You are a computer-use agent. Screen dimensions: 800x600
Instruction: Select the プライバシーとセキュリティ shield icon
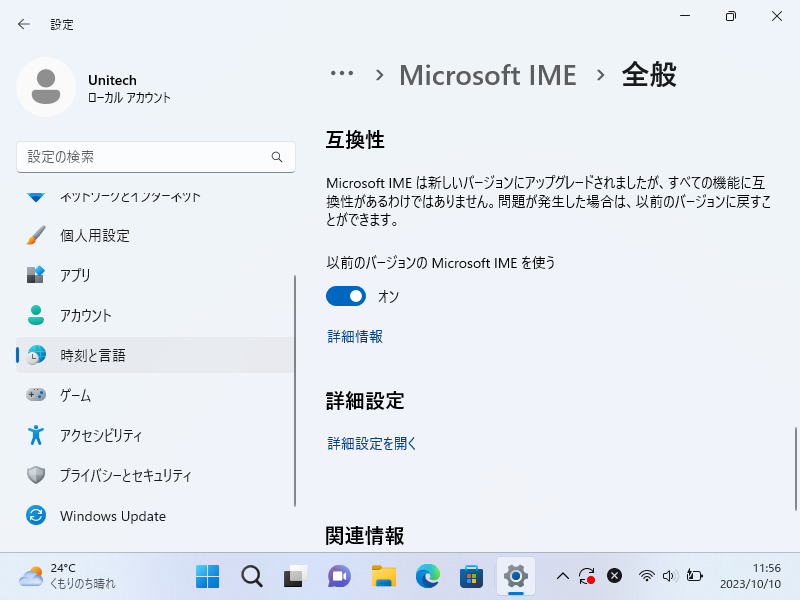click(x=36, y=475)
